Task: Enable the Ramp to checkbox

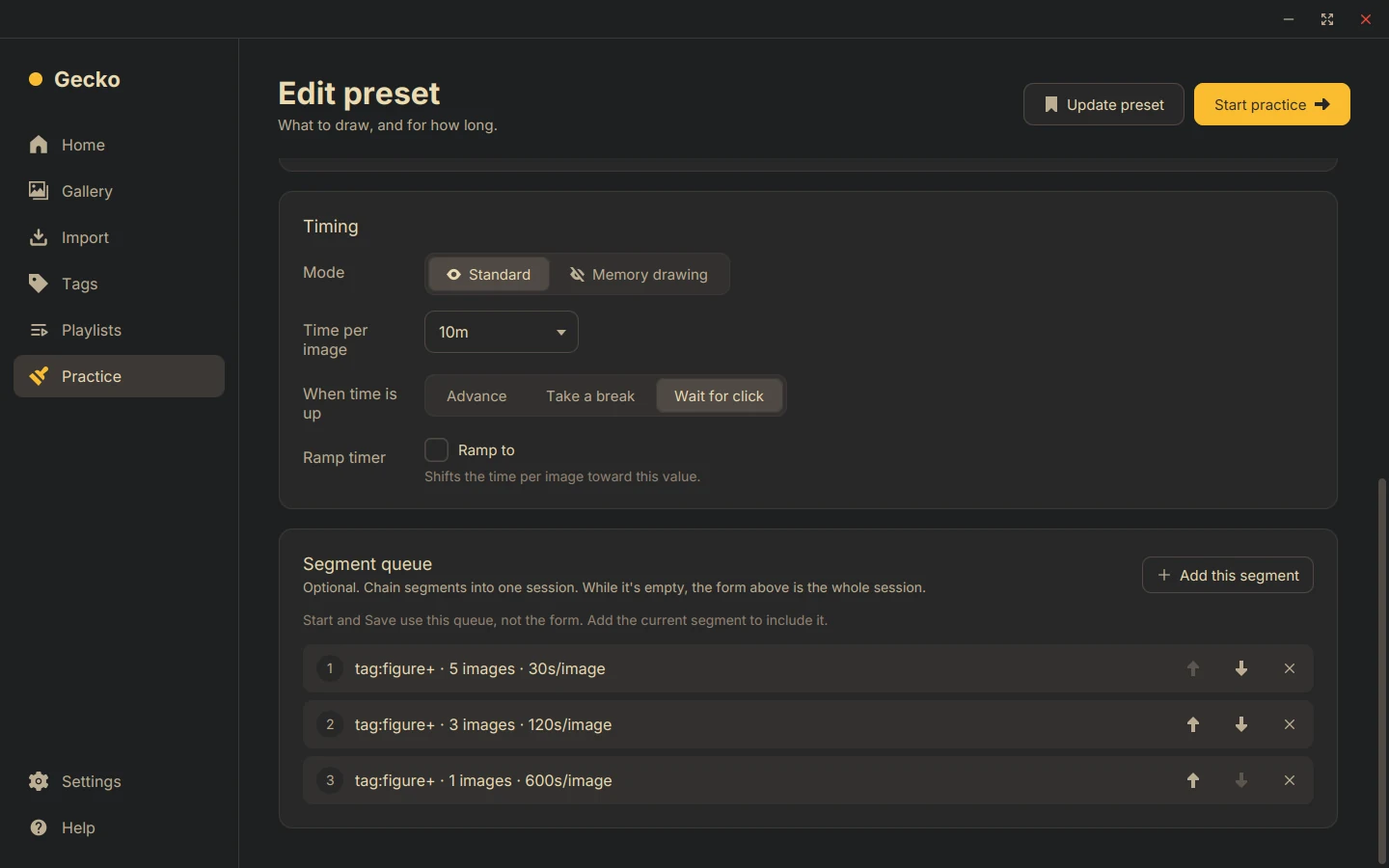Action: [x=436, y=449]
